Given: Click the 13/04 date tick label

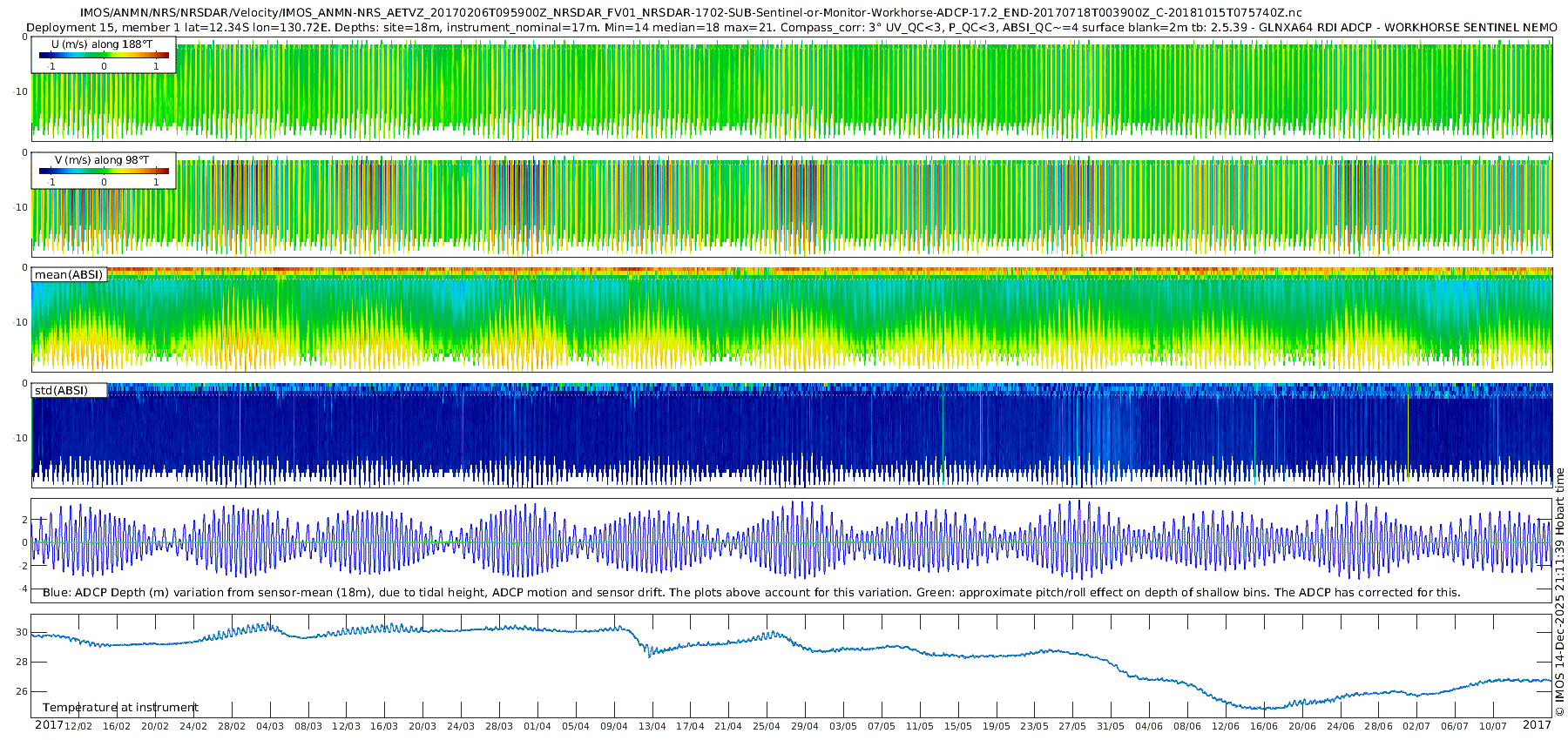Looking at the screenshot, I should pyautogui.click(x=652, y=726).
